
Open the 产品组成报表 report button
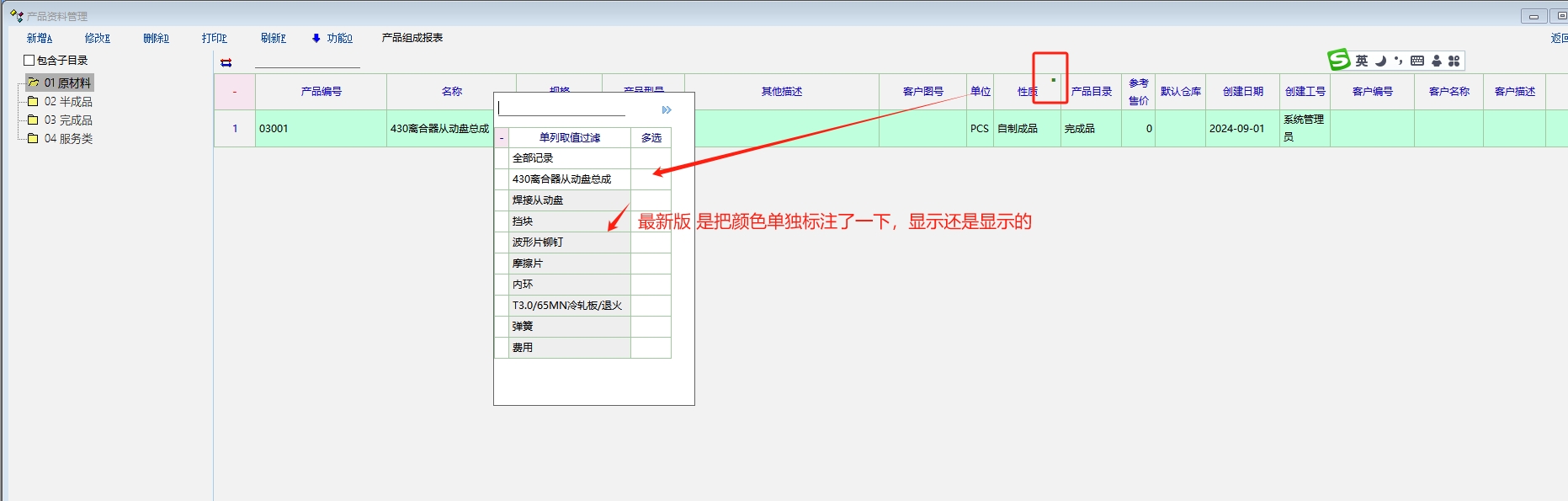(x=412, y=38)
